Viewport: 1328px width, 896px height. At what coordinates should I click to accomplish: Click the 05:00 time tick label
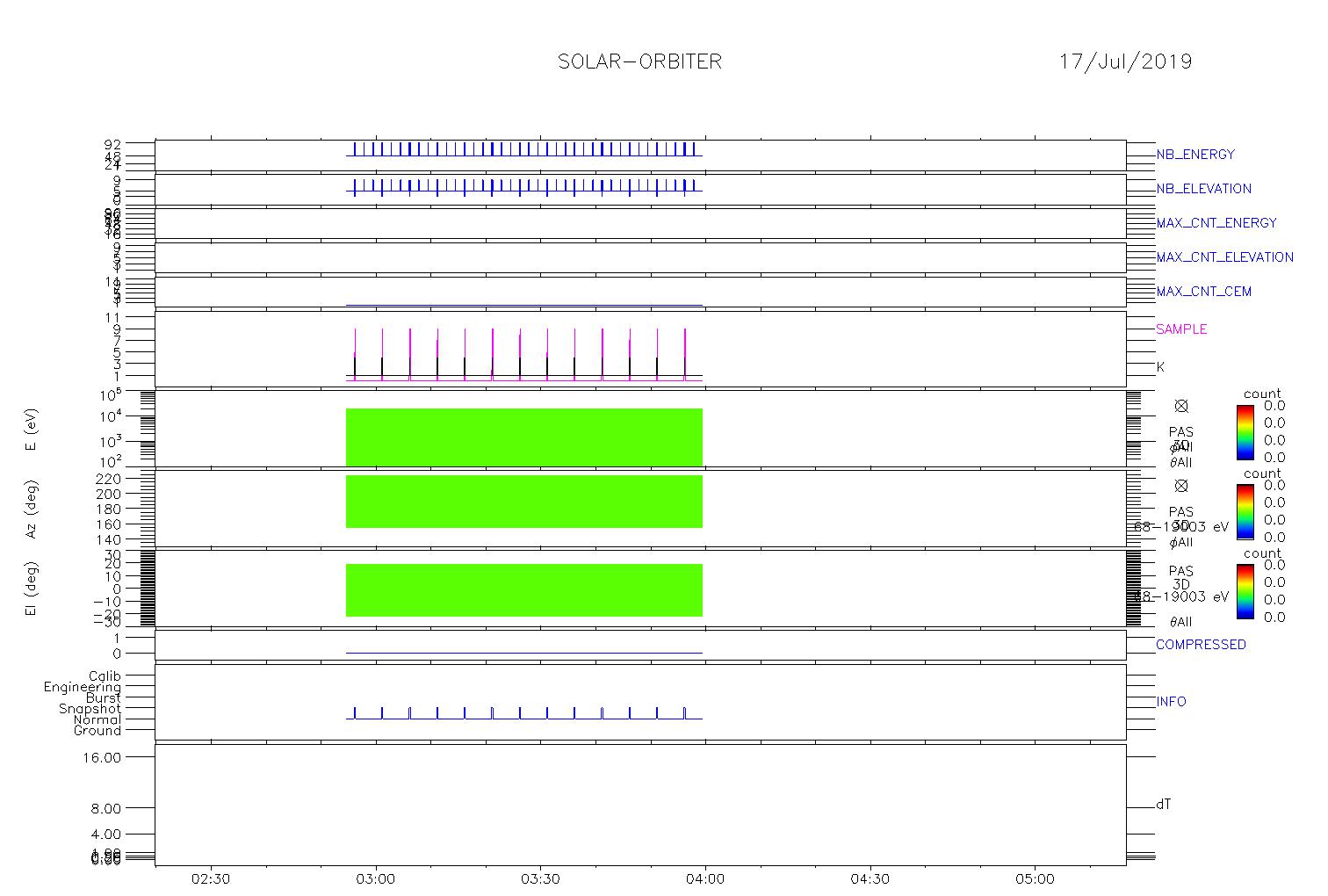pos(1035,879)
